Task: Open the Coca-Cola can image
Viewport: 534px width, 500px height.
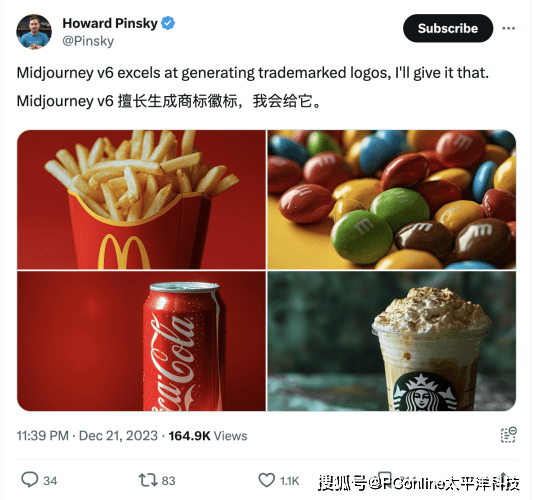Action: click(x=141, y=341)
